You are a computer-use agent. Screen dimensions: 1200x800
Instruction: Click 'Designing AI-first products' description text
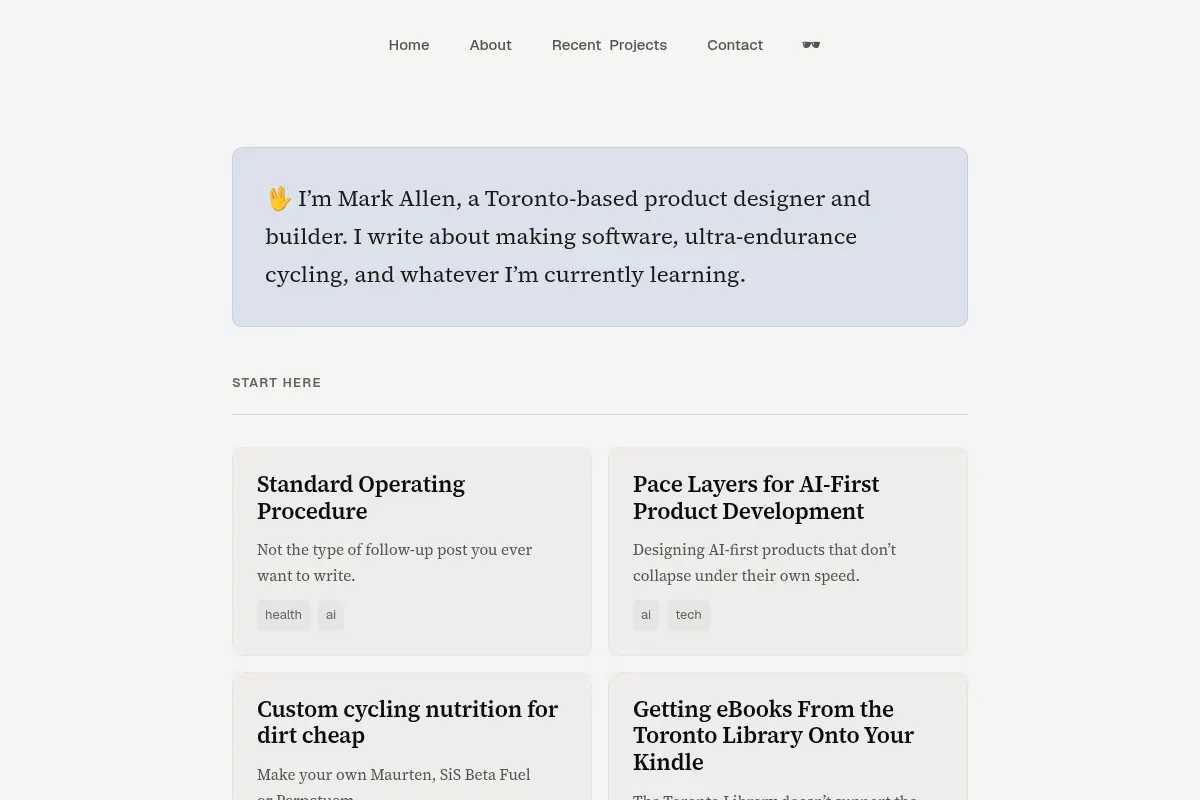point(765,563)
